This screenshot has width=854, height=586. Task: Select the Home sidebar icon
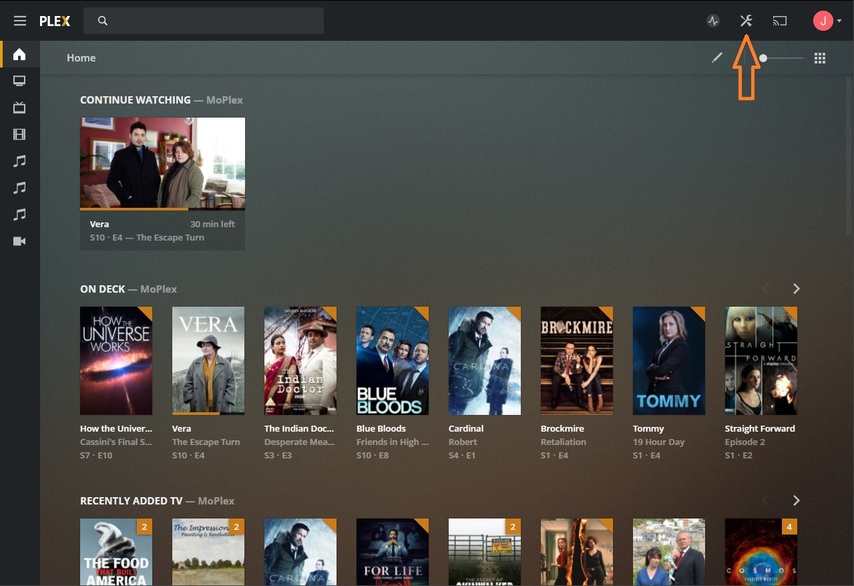(20, 54)
